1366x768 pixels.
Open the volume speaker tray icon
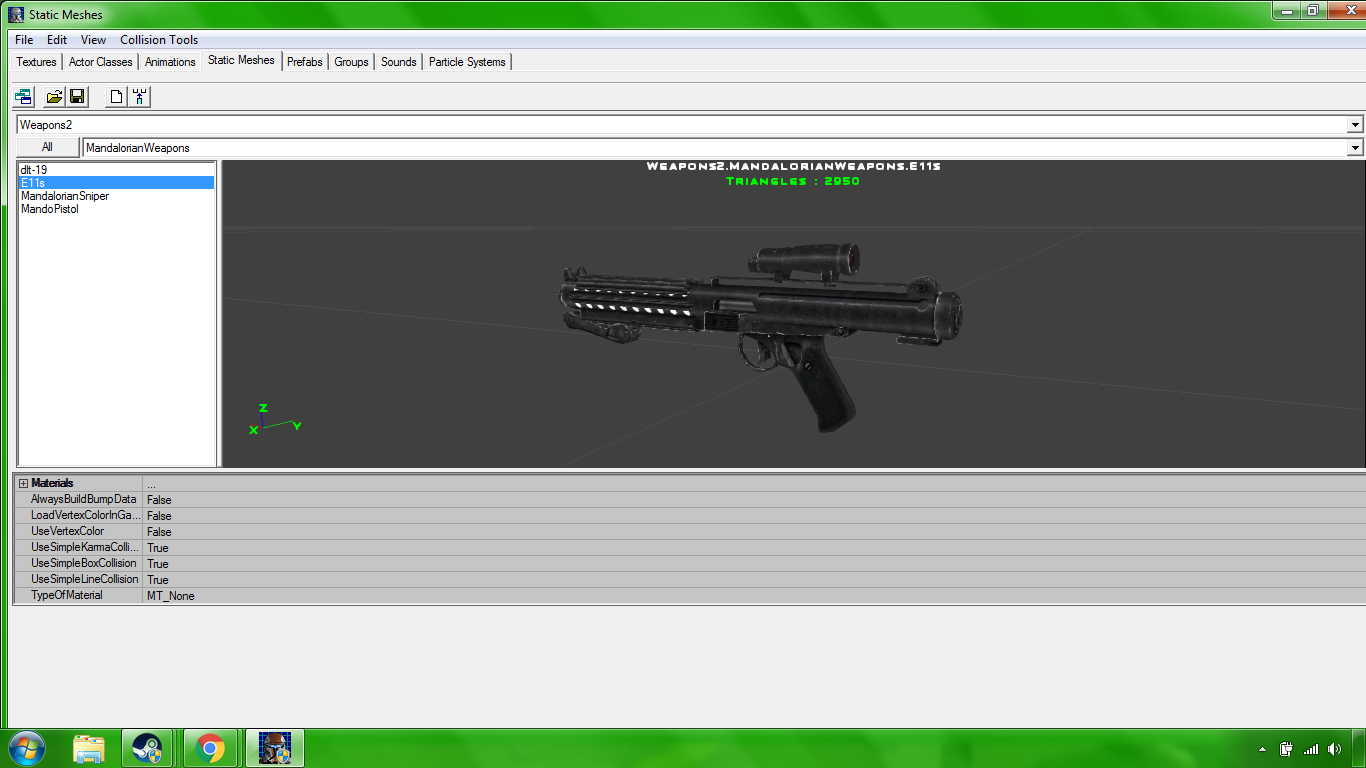click(1334, 749)
